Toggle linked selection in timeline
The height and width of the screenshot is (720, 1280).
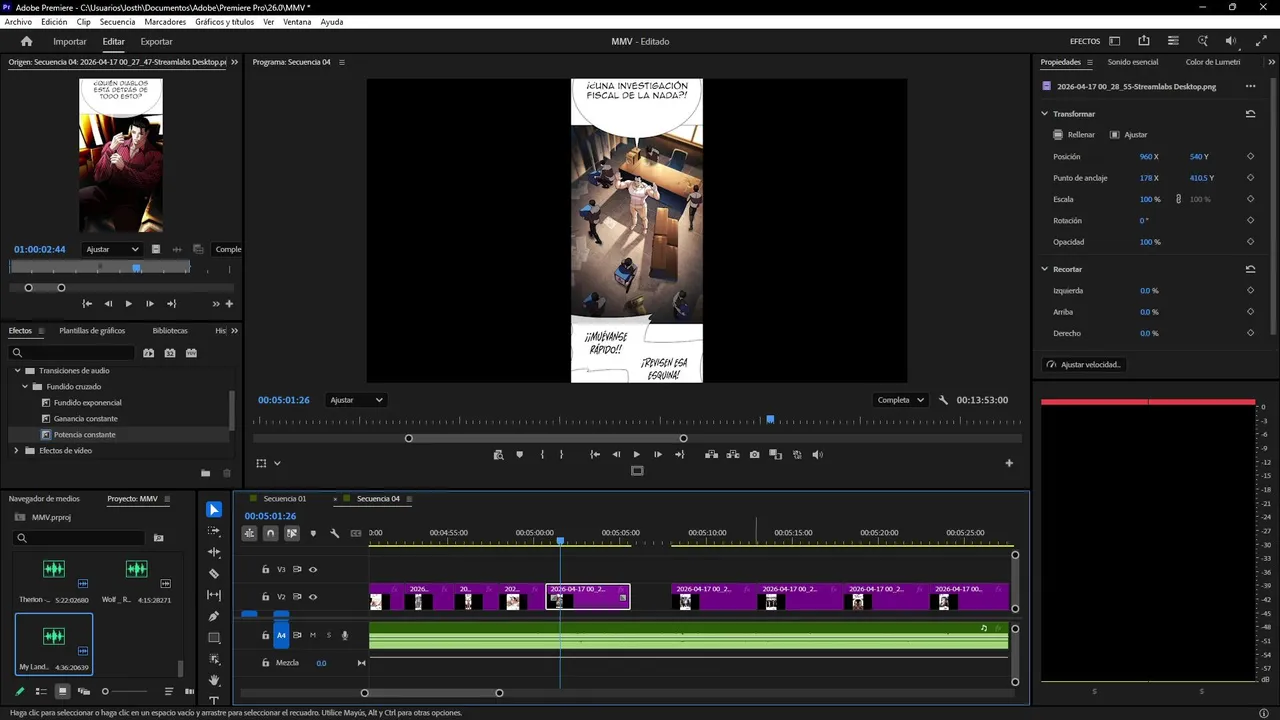click(x=292, y=533)
